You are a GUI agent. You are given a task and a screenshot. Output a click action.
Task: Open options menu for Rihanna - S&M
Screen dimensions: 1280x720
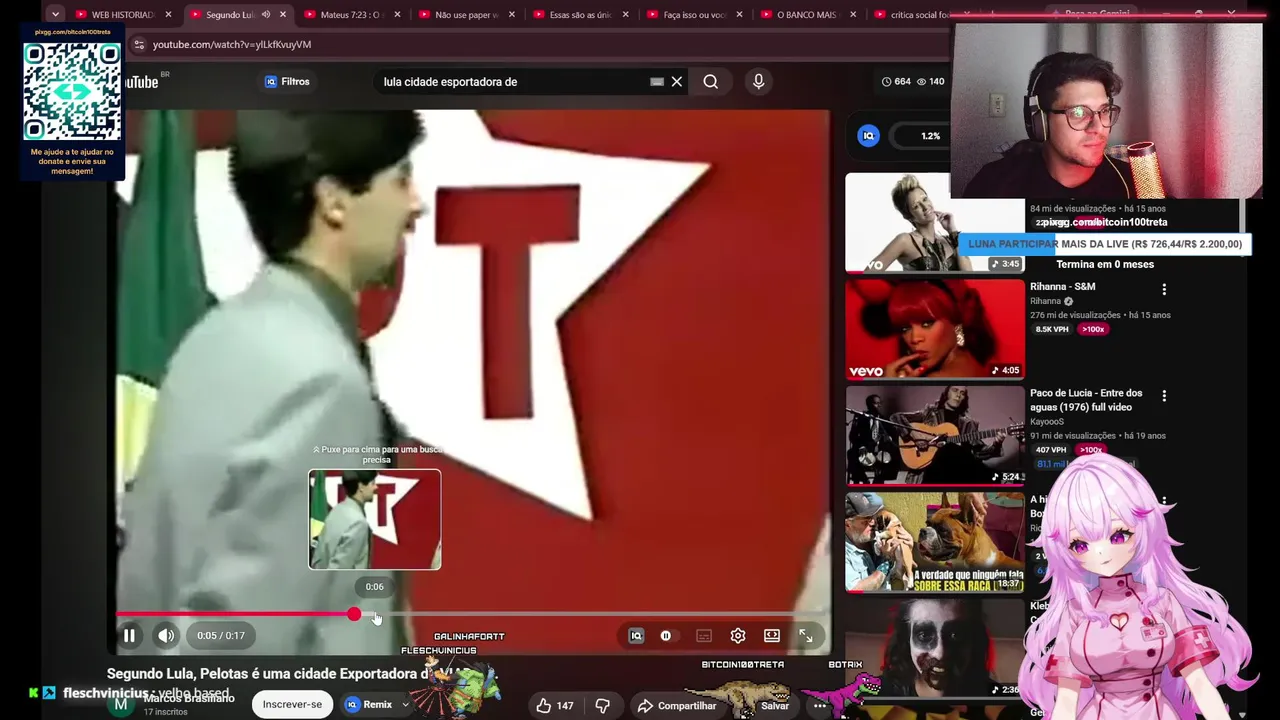coord(1164,290)
